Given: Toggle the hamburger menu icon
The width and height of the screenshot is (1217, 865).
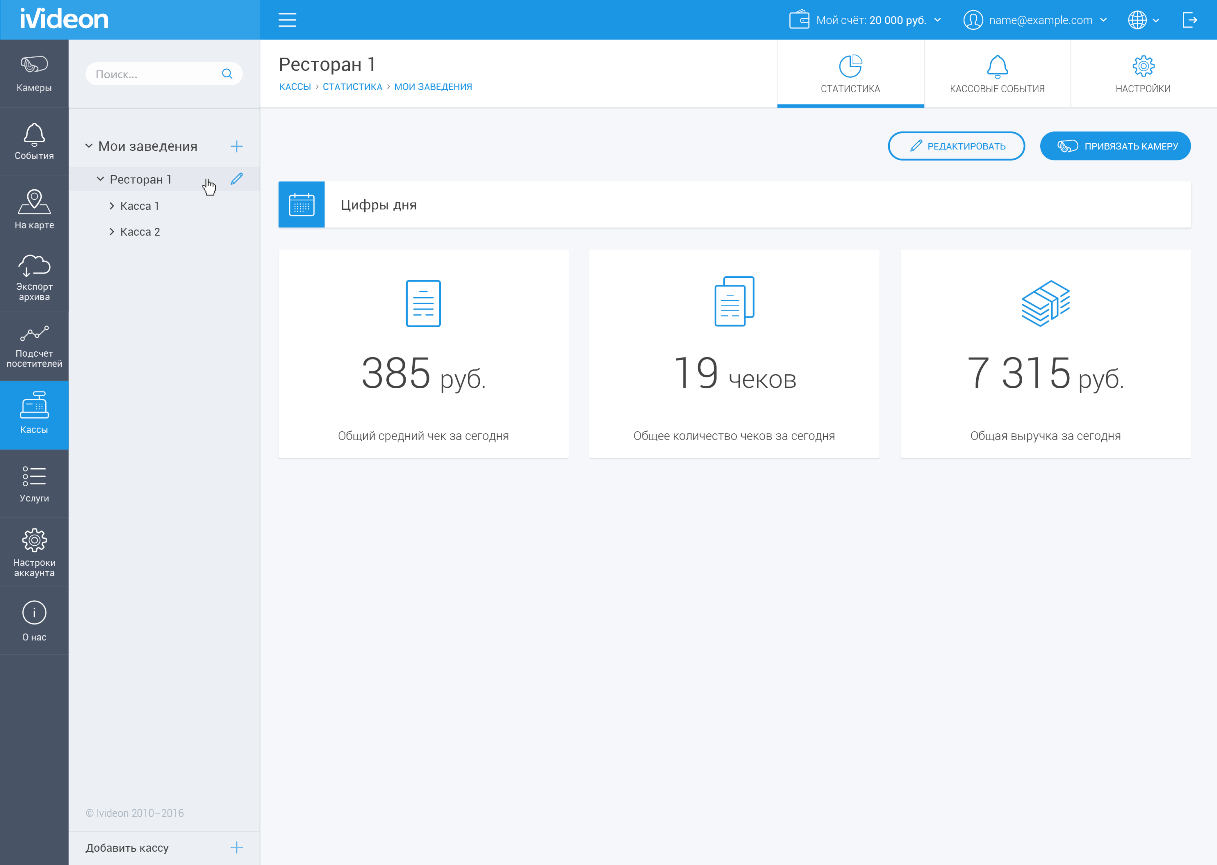Looking at the screenshot, I should click(288, 20).
